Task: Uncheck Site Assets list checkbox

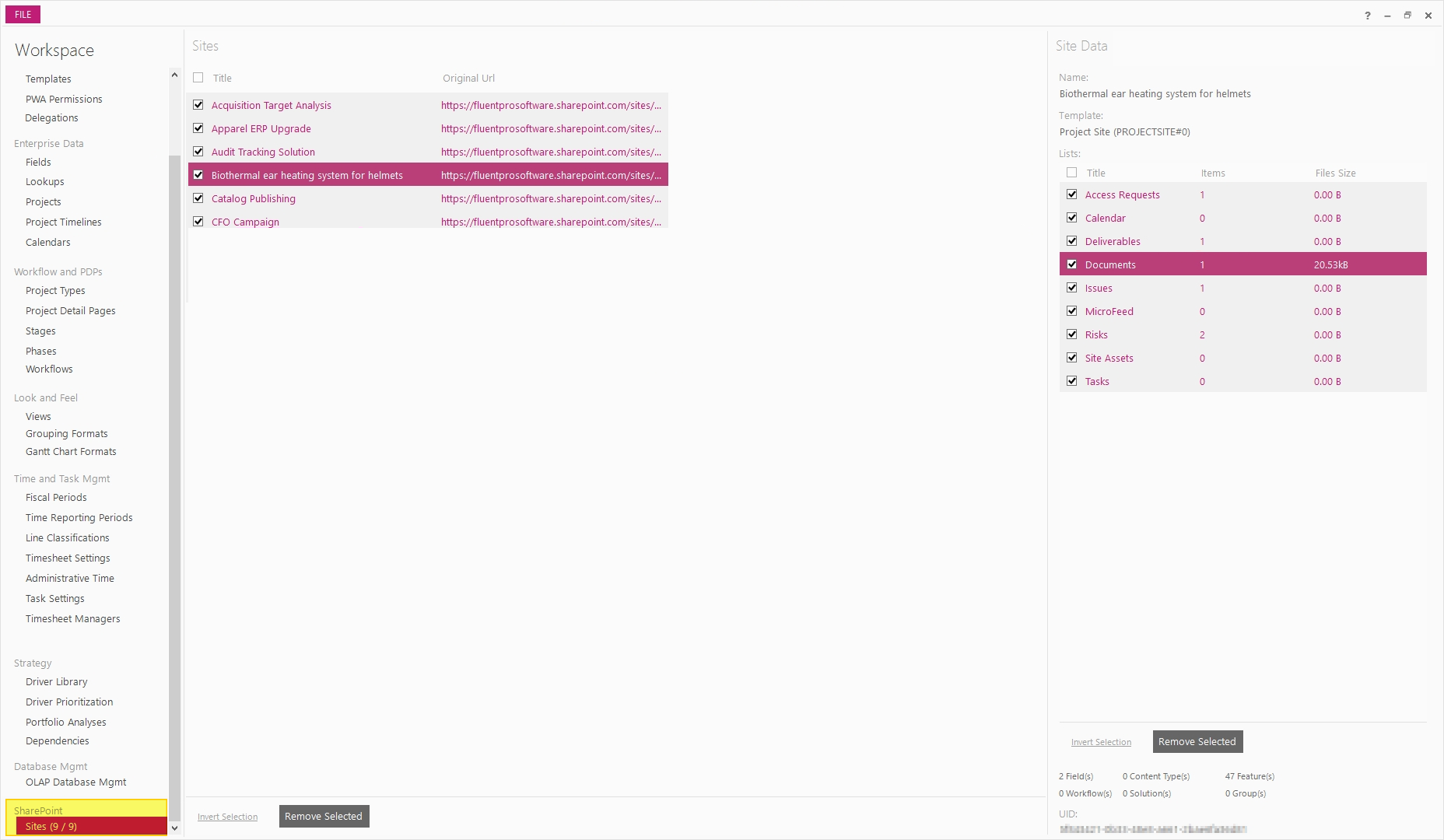Action: [x=1072, y=358]
